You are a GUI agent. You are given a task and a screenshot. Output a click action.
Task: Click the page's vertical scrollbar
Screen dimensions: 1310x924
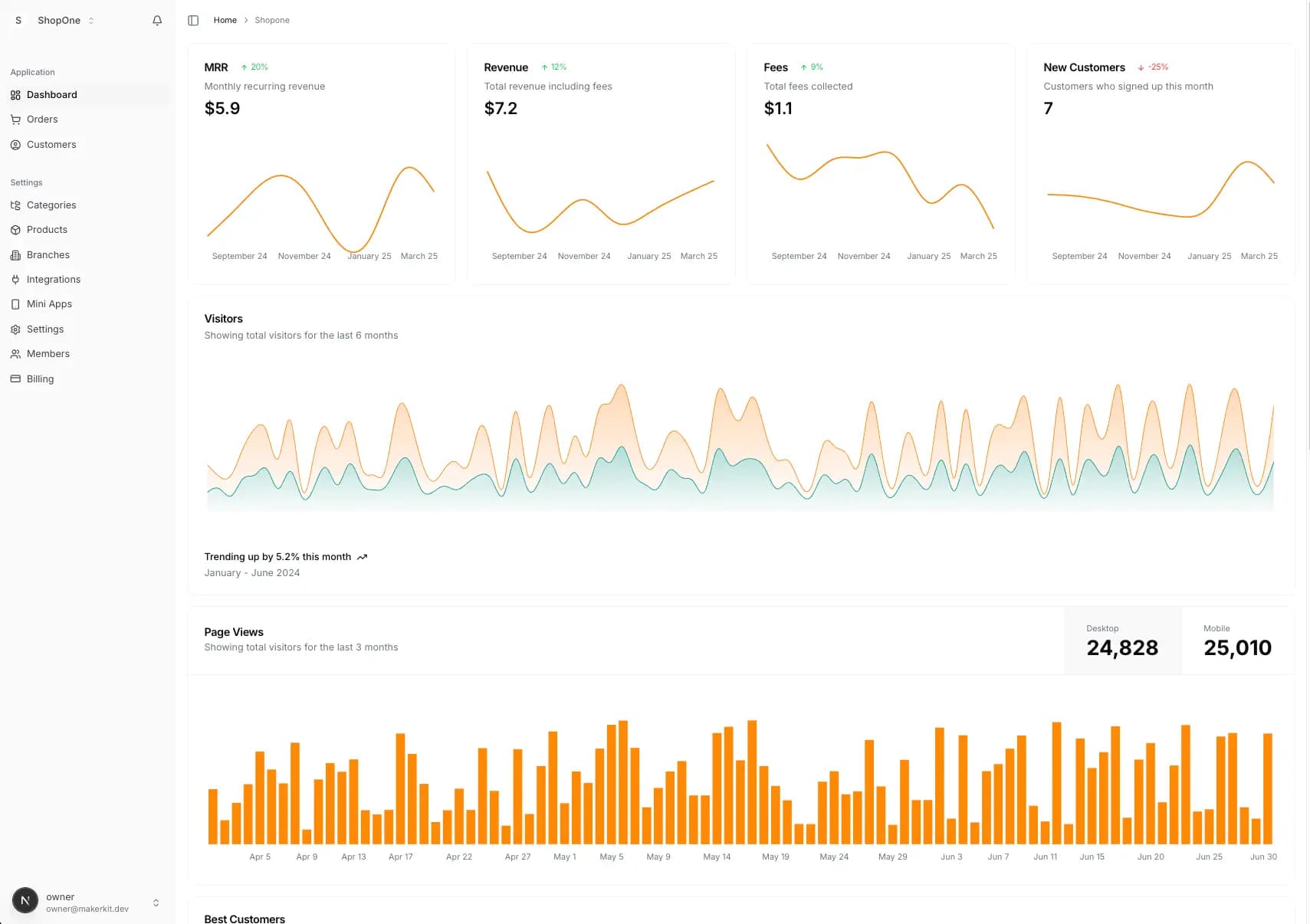click(1308, 230)
